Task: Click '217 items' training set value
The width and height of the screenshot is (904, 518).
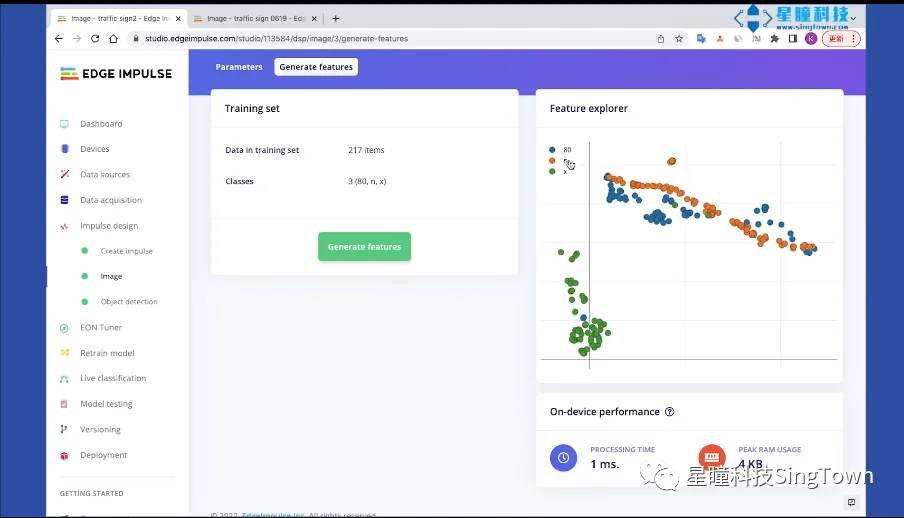Action: (366, 150)
